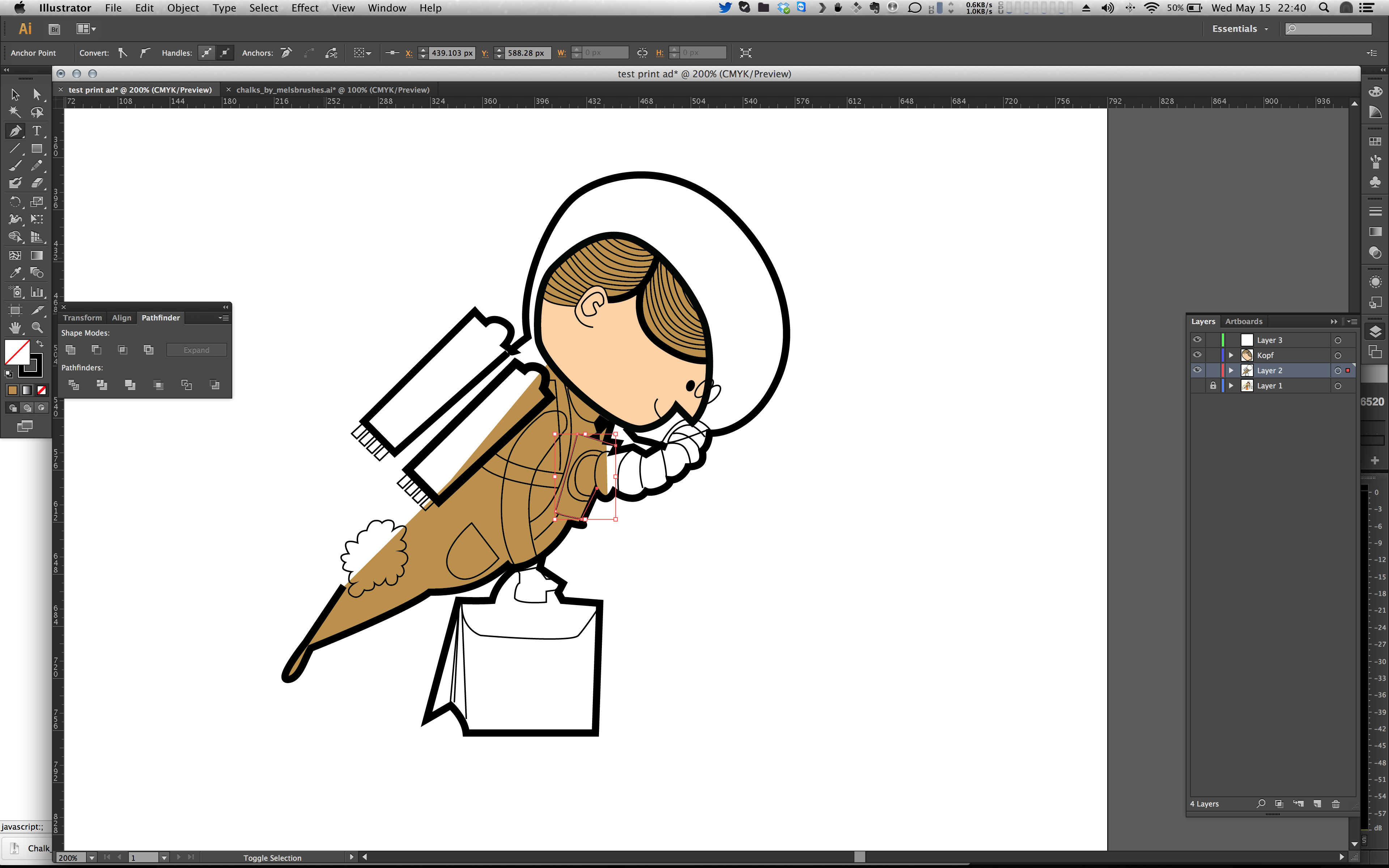Select the Type tool
The width and height of the screenshot is (1389, 868).
[x=37, y=131]
